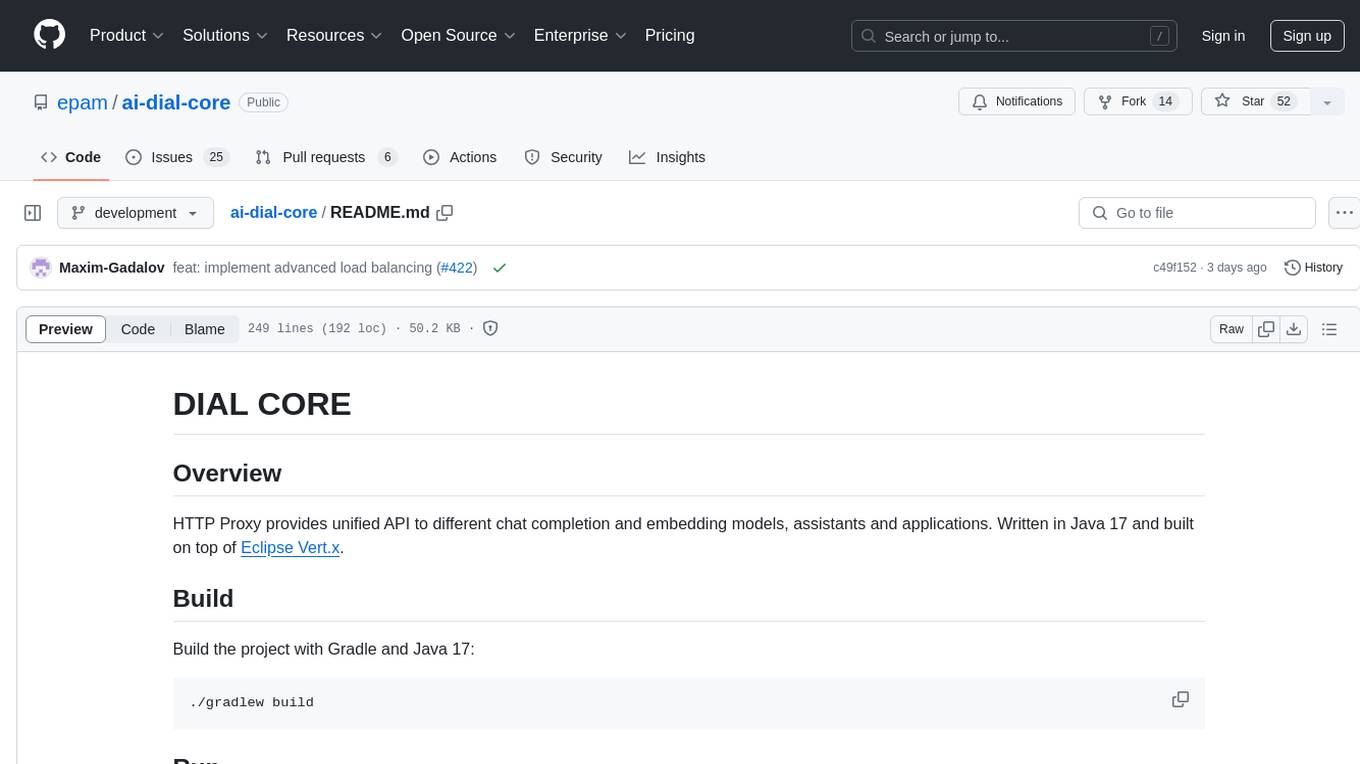The width and height of the screenshot is (1360, 764).
Task: Open commit c49f152
Action: (x=1174, y=268)
